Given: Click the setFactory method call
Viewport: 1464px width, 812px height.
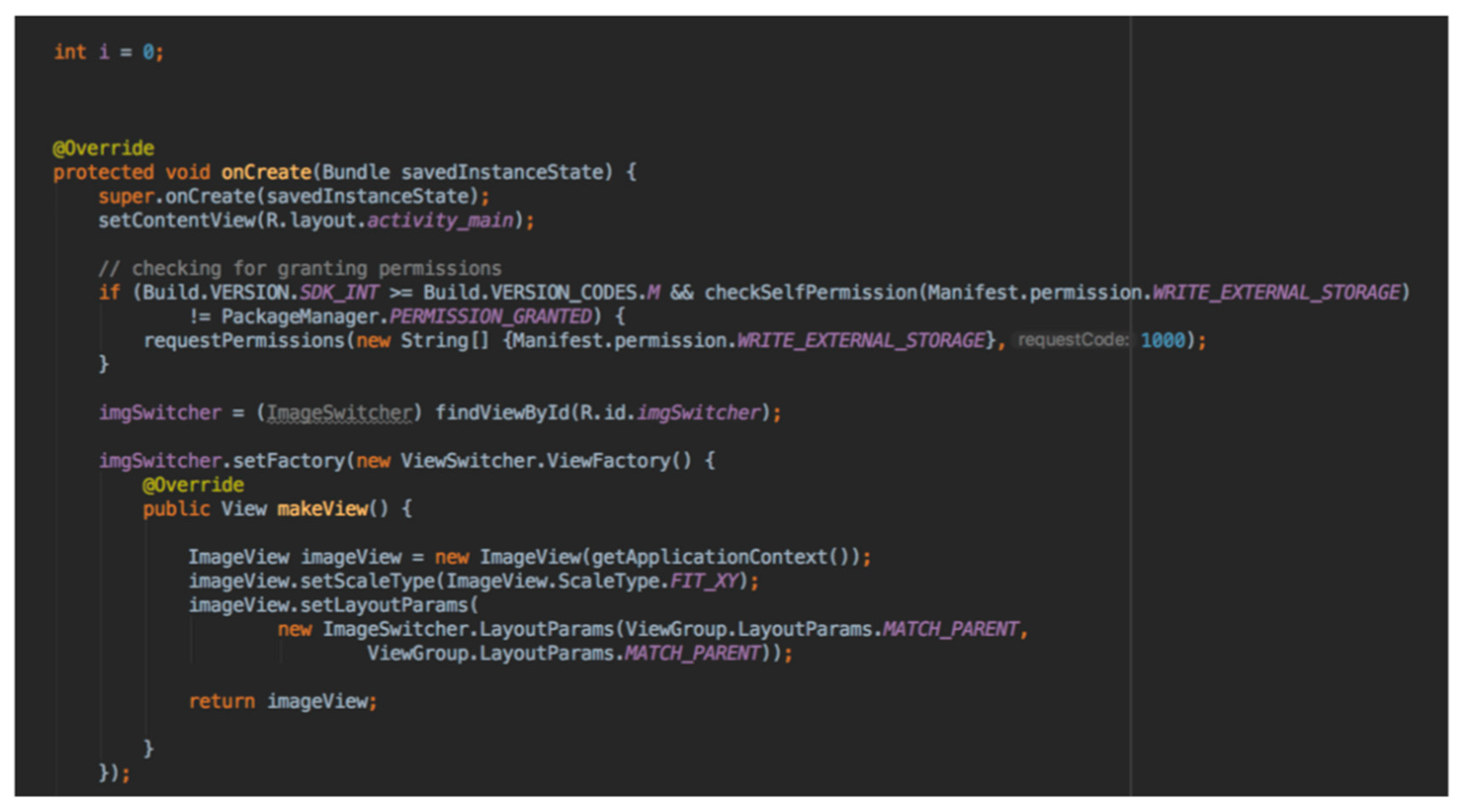Looking at the screenshot, I should tap(288, 461).
